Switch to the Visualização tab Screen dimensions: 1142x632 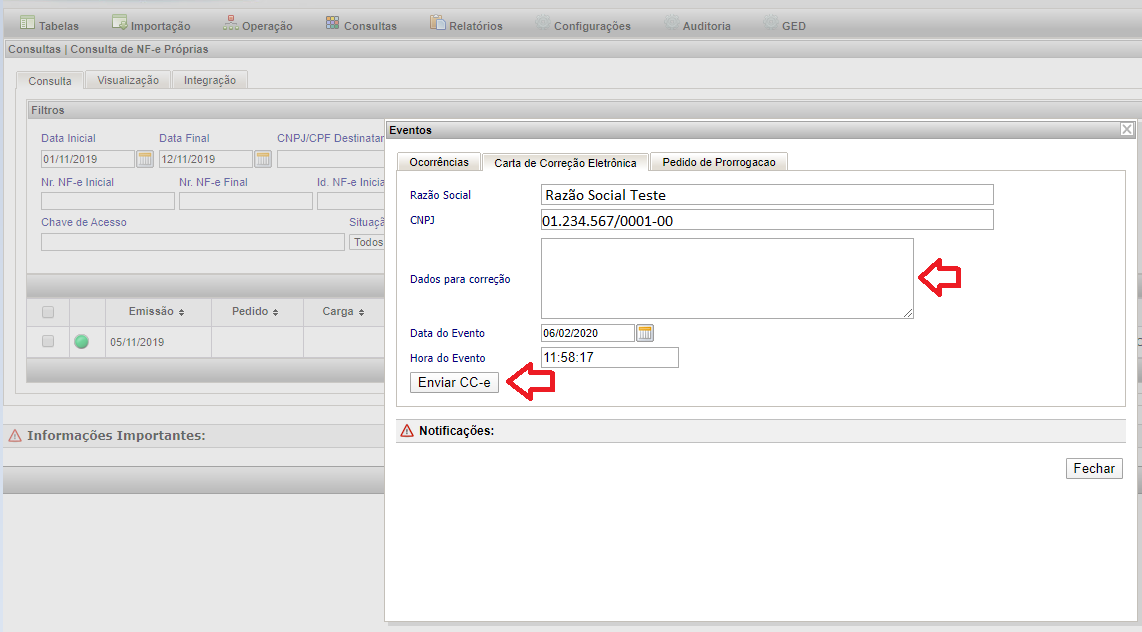pyautogui.click(x=127, y=80)
